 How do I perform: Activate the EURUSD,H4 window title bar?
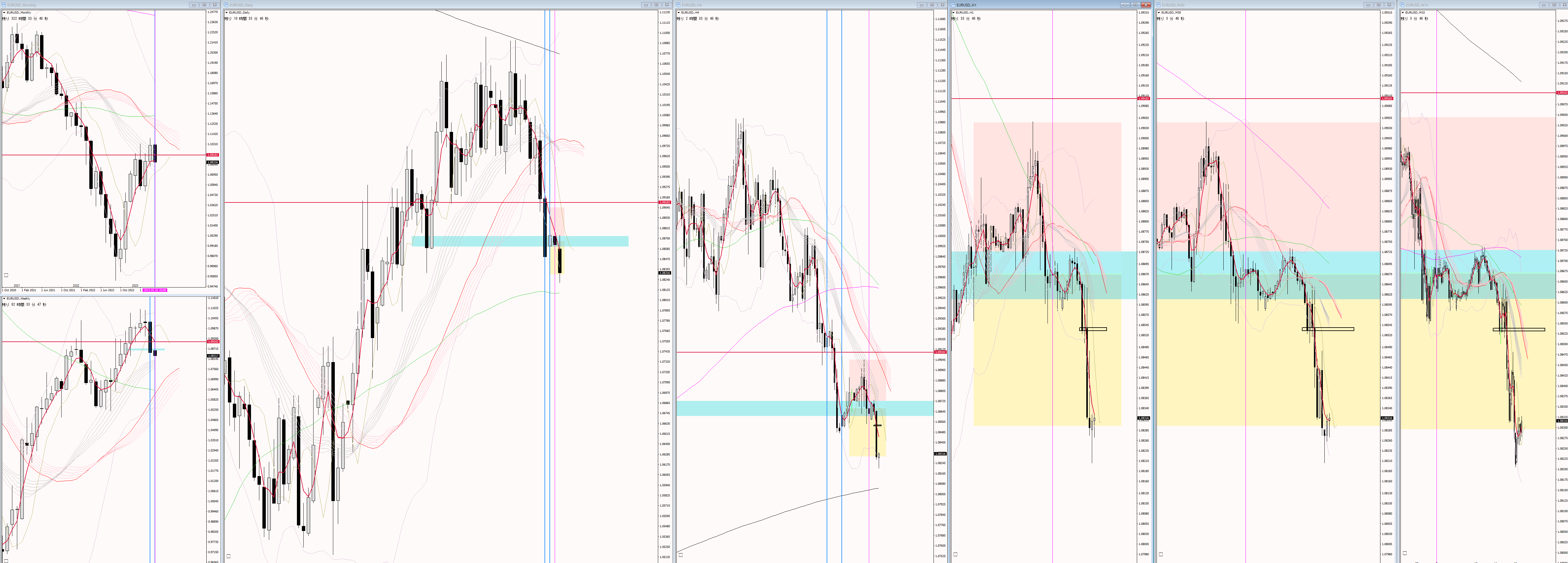791,5
